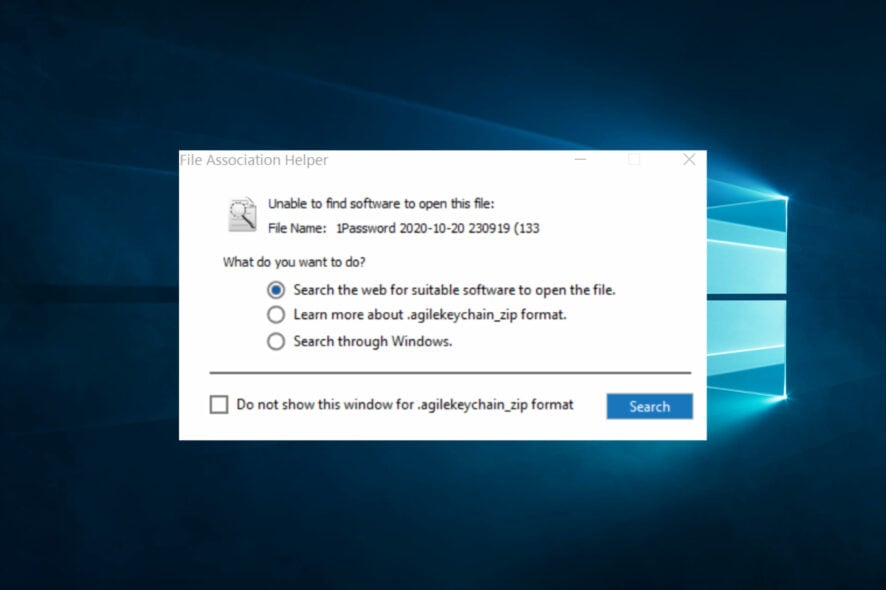Close the File Association Helper dialog
The height and width of the screenshot is (590, 886).
[689, 159]
